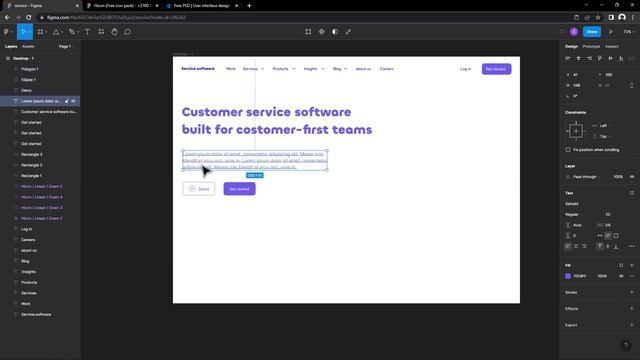Click Align horizontal centers icon
Viewport: 640px width, 360px height.
pyautogui.click(x=578, y=59)
